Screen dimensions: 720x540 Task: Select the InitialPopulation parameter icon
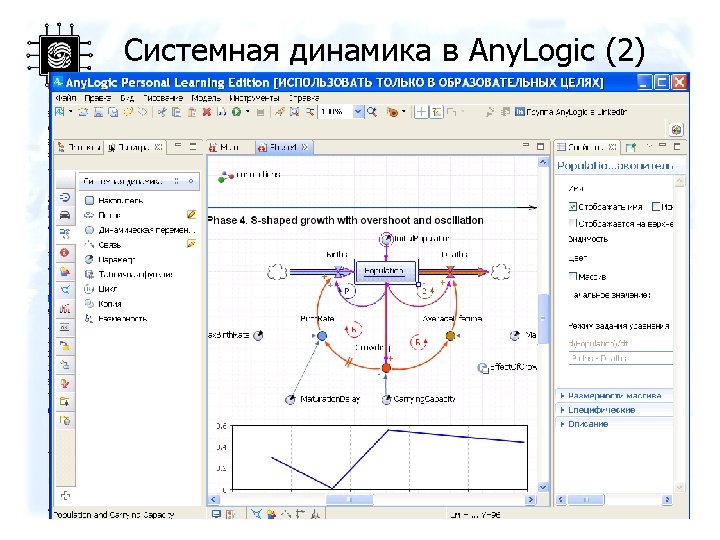[387, 238]
